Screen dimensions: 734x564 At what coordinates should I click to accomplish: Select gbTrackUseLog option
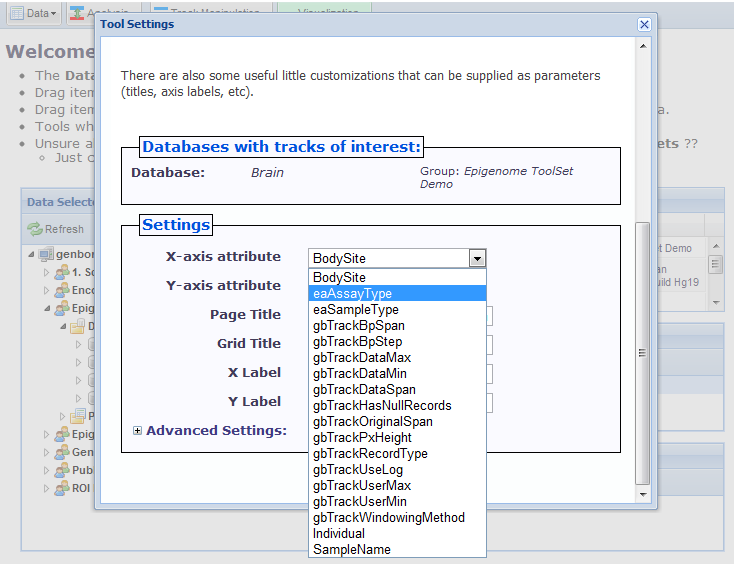pos(357,470)
